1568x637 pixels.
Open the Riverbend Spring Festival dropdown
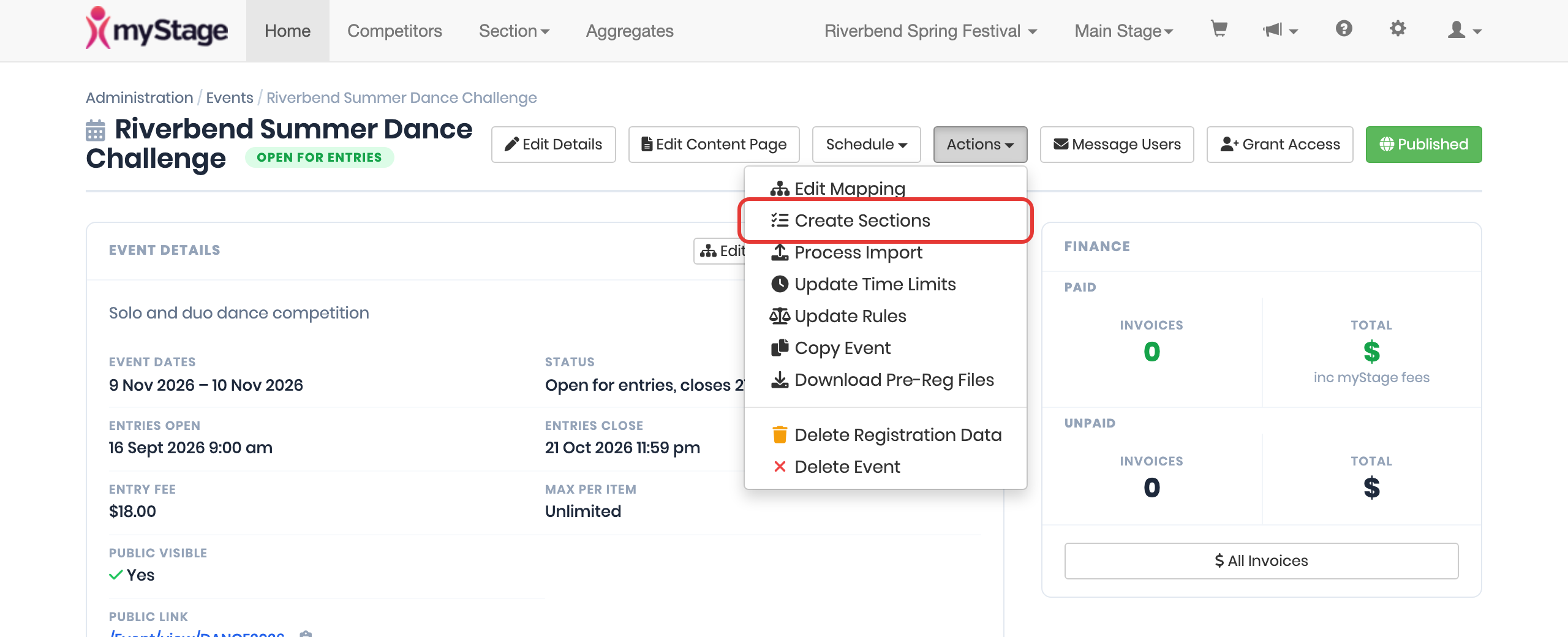[x=930, y=31]
